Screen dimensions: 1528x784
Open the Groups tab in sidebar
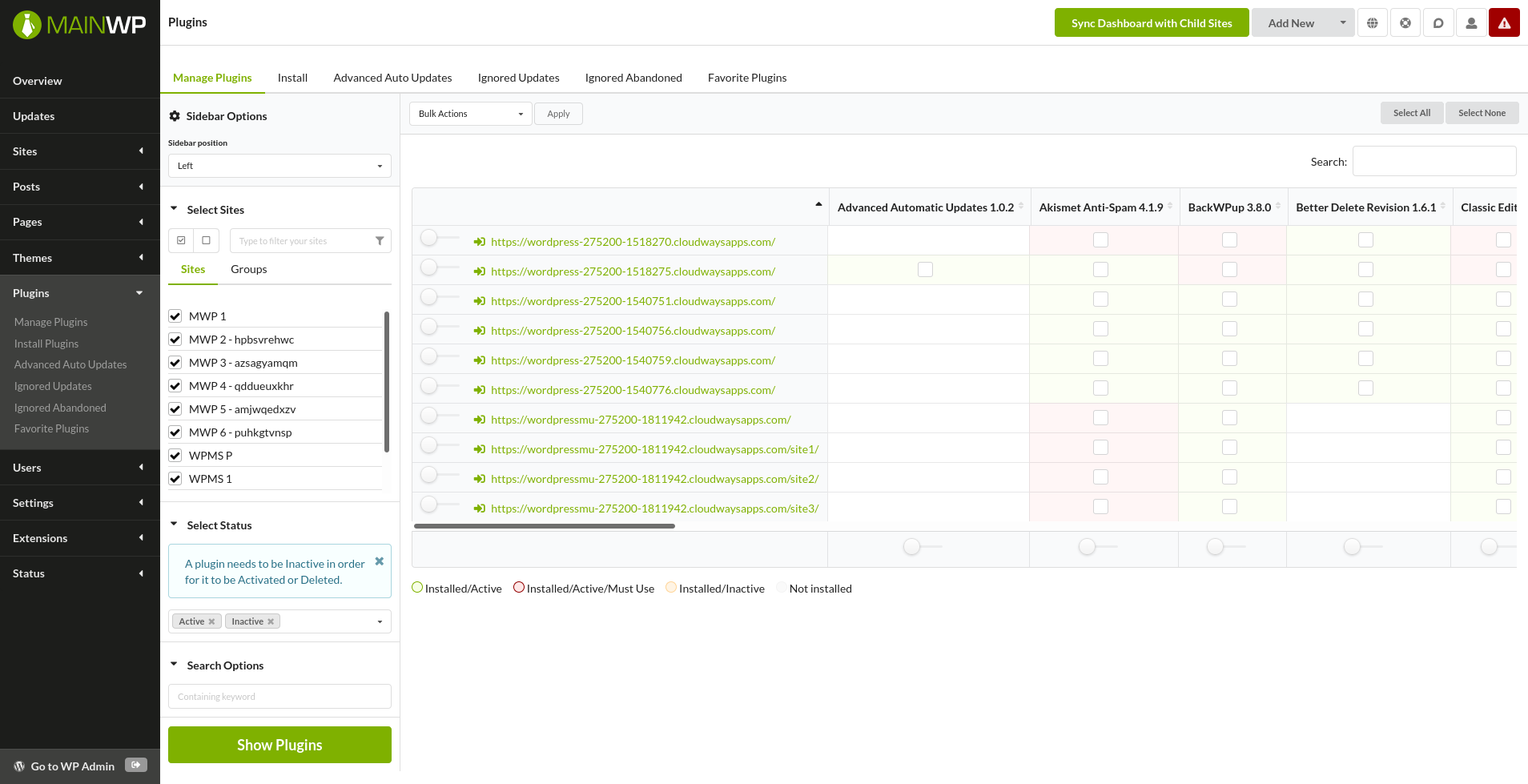point(248,269)
